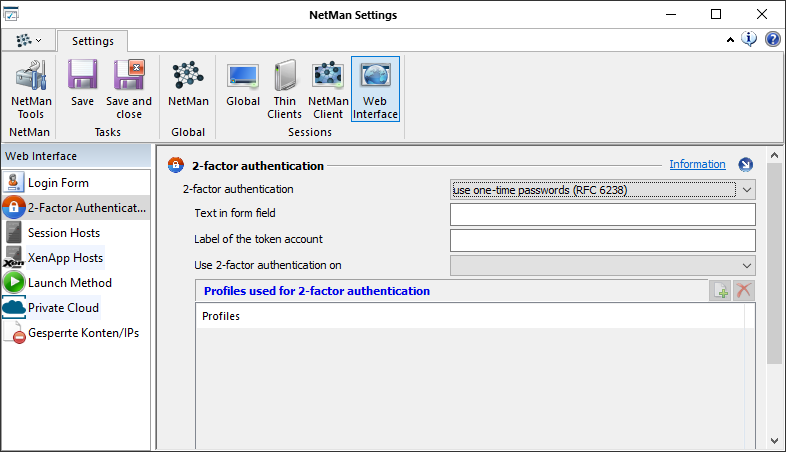Viewport: 786px width, 452px height.
Task: Open Thin Clients session settings
Action: point(284,90)
